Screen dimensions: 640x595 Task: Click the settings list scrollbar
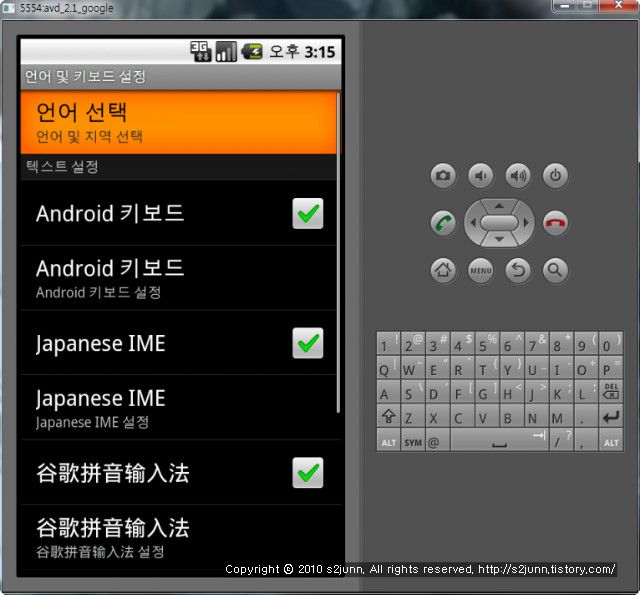point(338,252)
